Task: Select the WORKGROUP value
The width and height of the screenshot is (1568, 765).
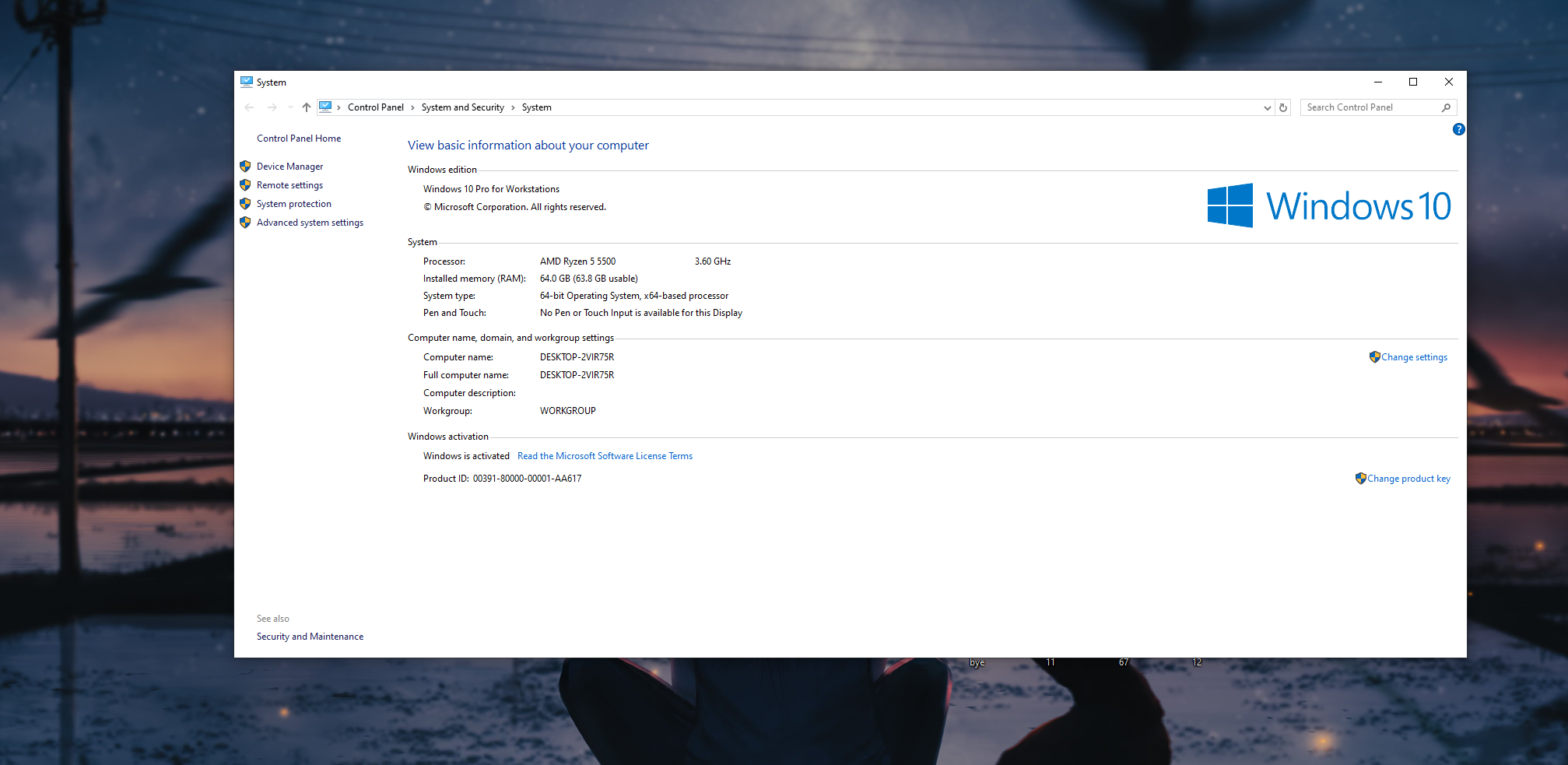Action: (568, 411)
